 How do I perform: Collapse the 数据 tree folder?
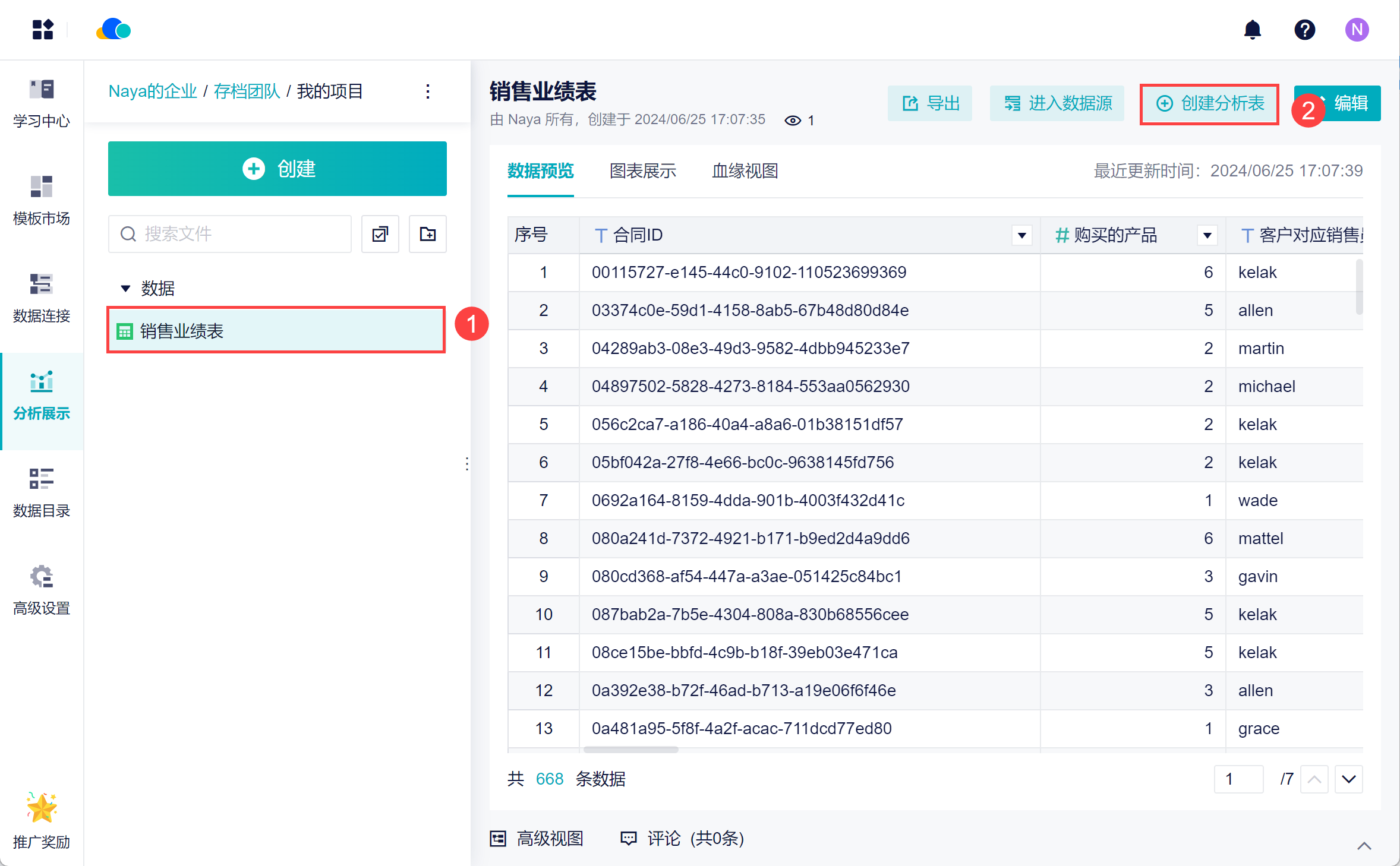pyautogui.click(x=125, y=289)
